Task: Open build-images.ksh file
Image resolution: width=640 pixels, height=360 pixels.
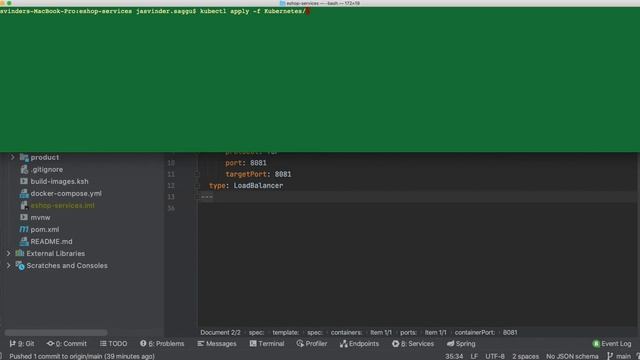Action: coord(59,181)
